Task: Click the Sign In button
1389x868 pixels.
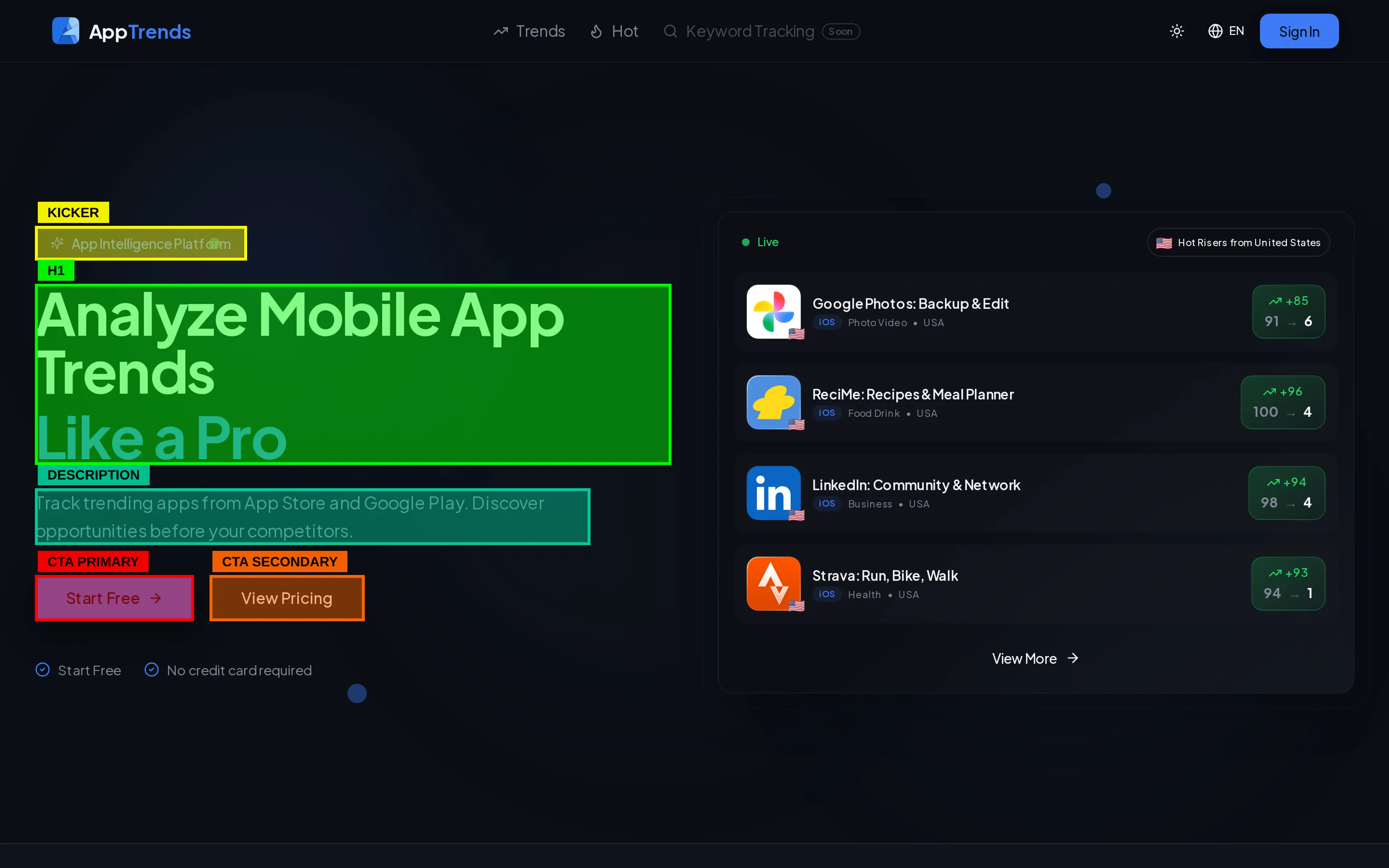Action: (x=1299, y=31)
